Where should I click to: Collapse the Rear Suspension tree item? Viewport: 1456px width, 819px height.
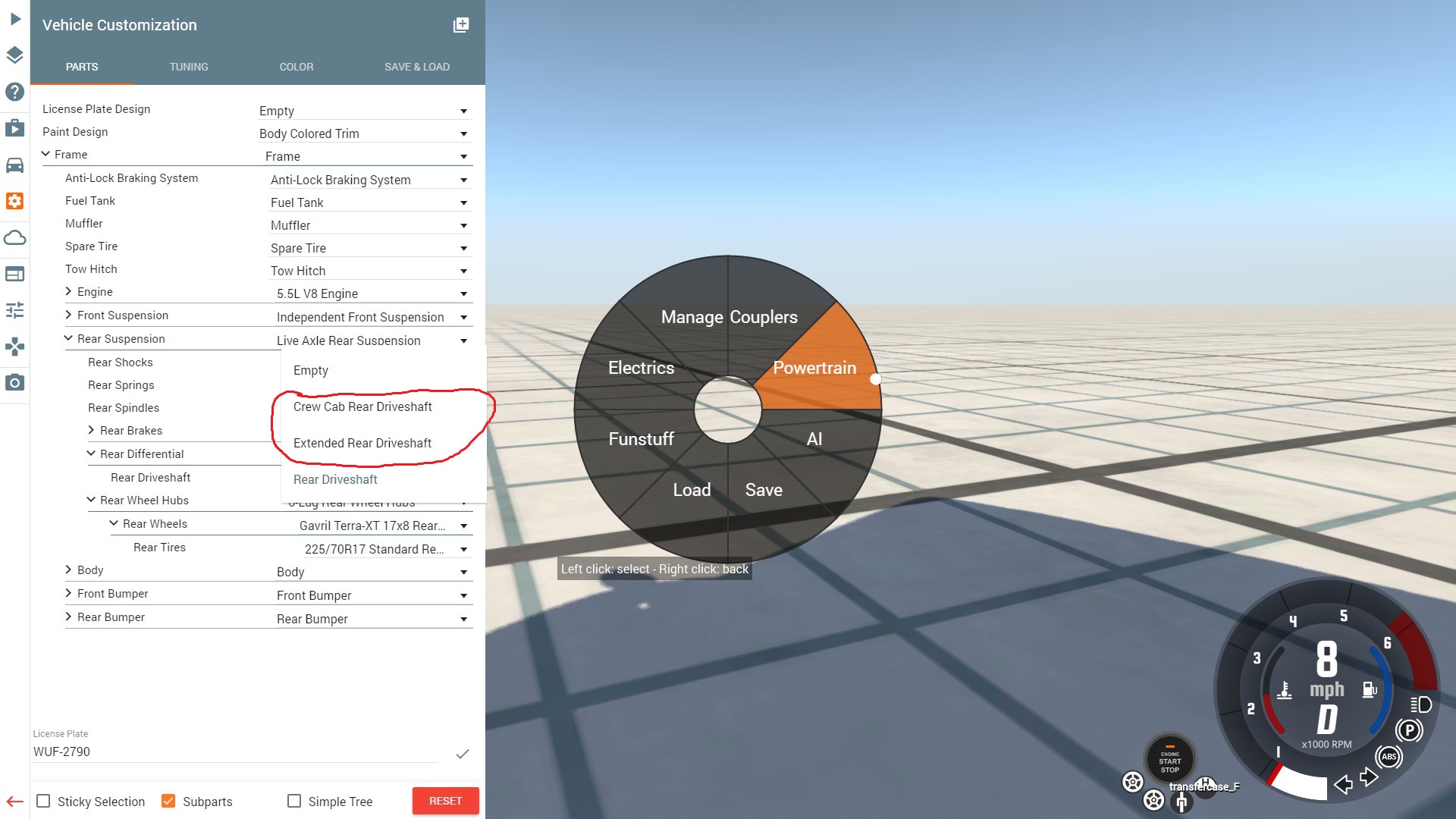point(68,338)
